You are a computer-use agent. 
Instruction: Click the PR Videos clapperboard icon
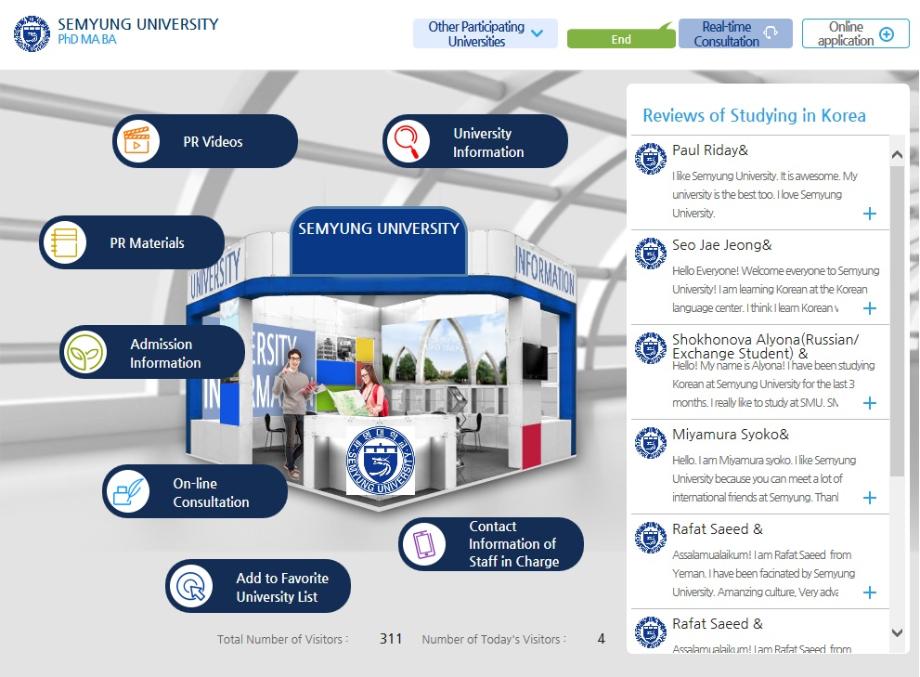[x=137, y=141]
